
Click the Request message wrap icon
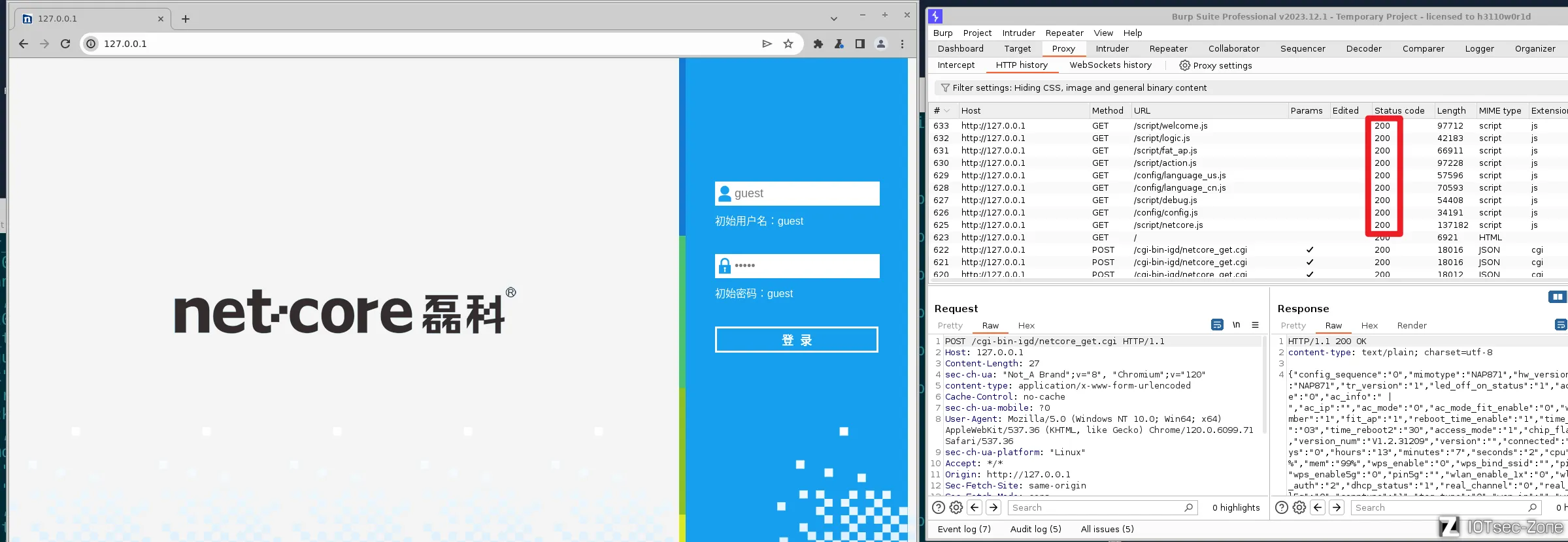tap(1217, 325)
